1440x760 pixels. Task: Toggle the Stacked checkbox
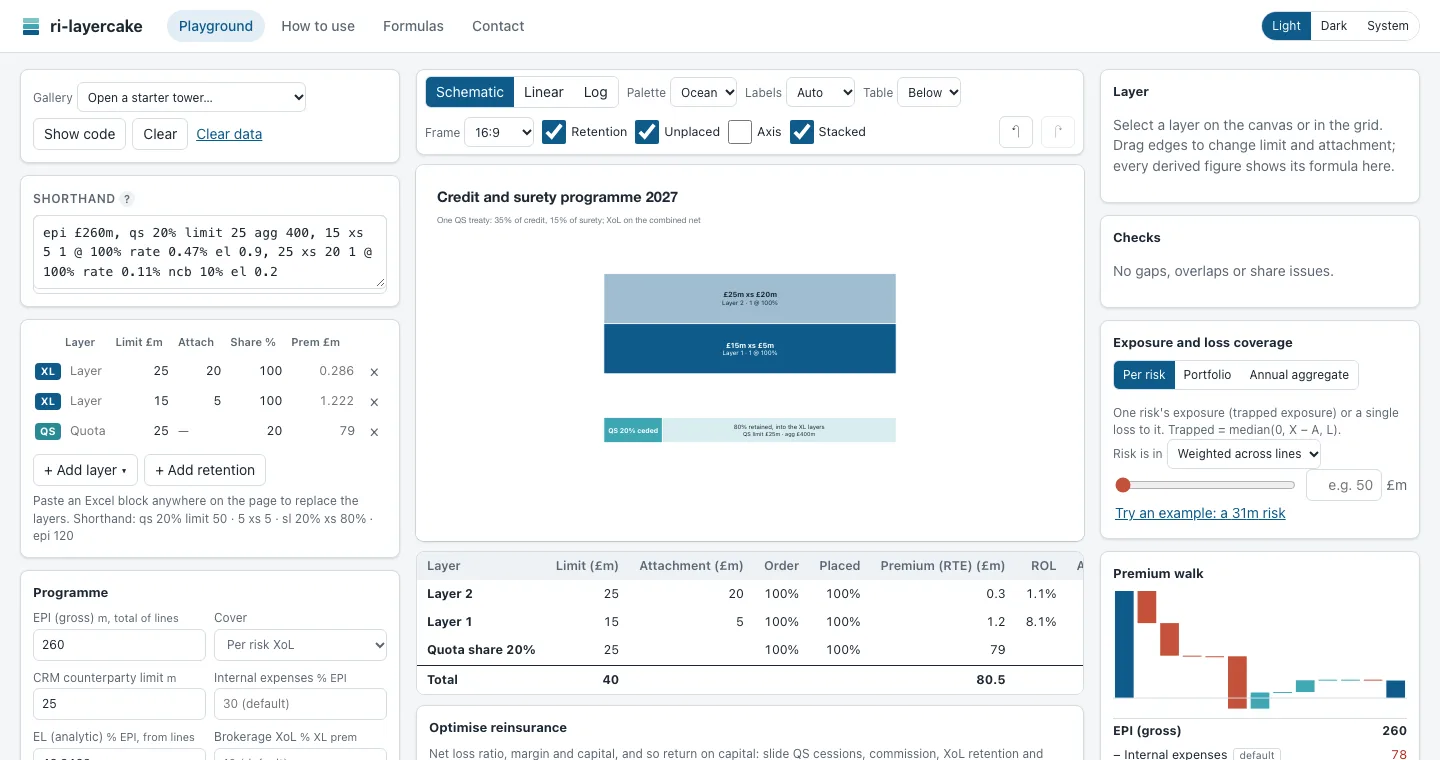tap(802, 131)
